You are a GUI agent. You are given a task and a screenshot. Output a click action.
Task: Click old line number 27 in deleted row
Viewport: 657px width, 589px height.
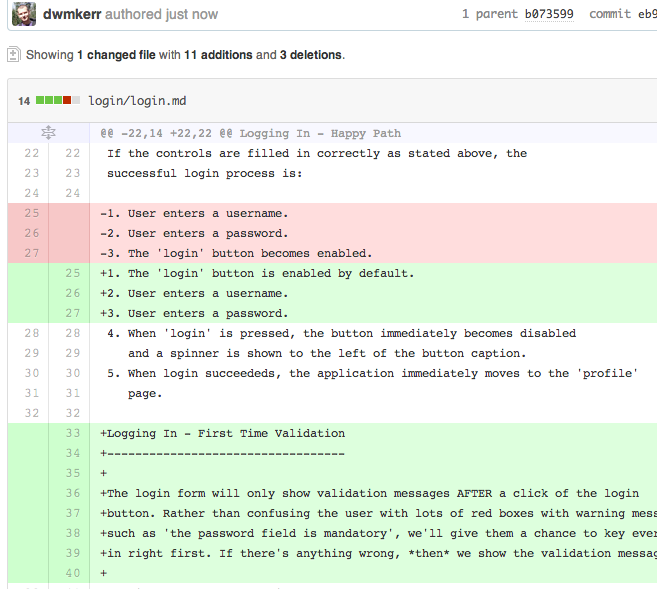tap(31, 253)
